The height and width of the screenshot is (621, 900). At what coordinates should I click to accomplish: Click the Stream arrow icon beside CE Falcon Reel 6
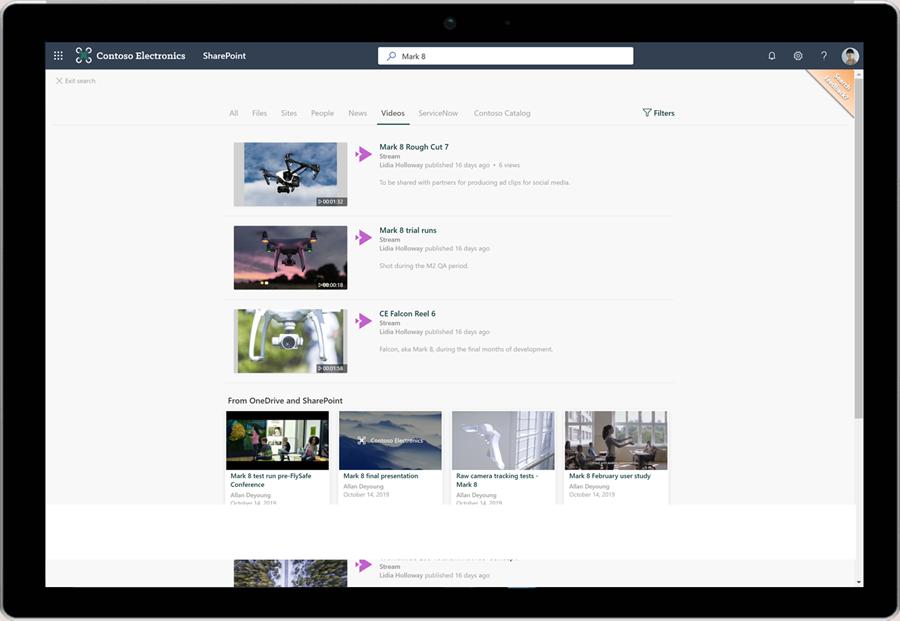(x=363, y=319)
